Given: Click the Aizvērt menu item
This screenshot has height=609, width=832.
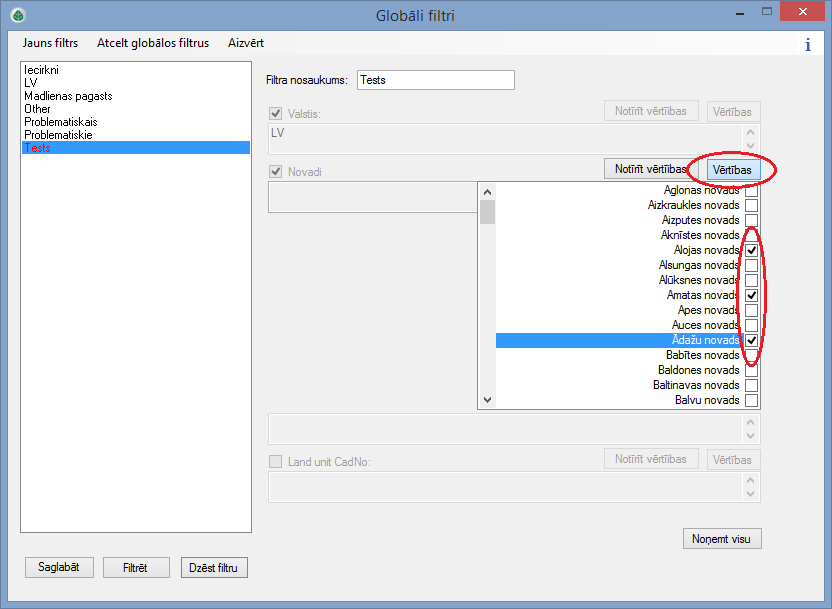Looking at the screenshot, I should [246, 43].
